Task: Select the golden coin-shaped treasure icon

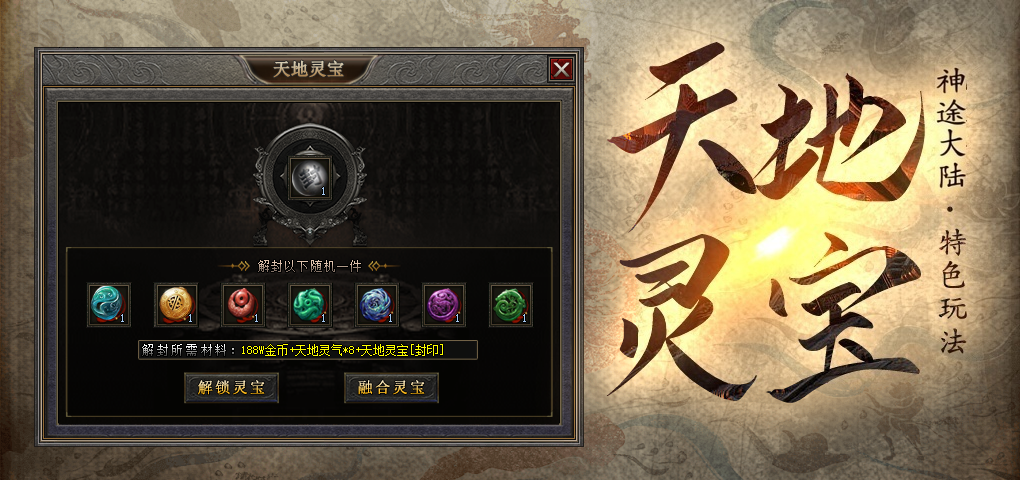Action: point(176,304)
